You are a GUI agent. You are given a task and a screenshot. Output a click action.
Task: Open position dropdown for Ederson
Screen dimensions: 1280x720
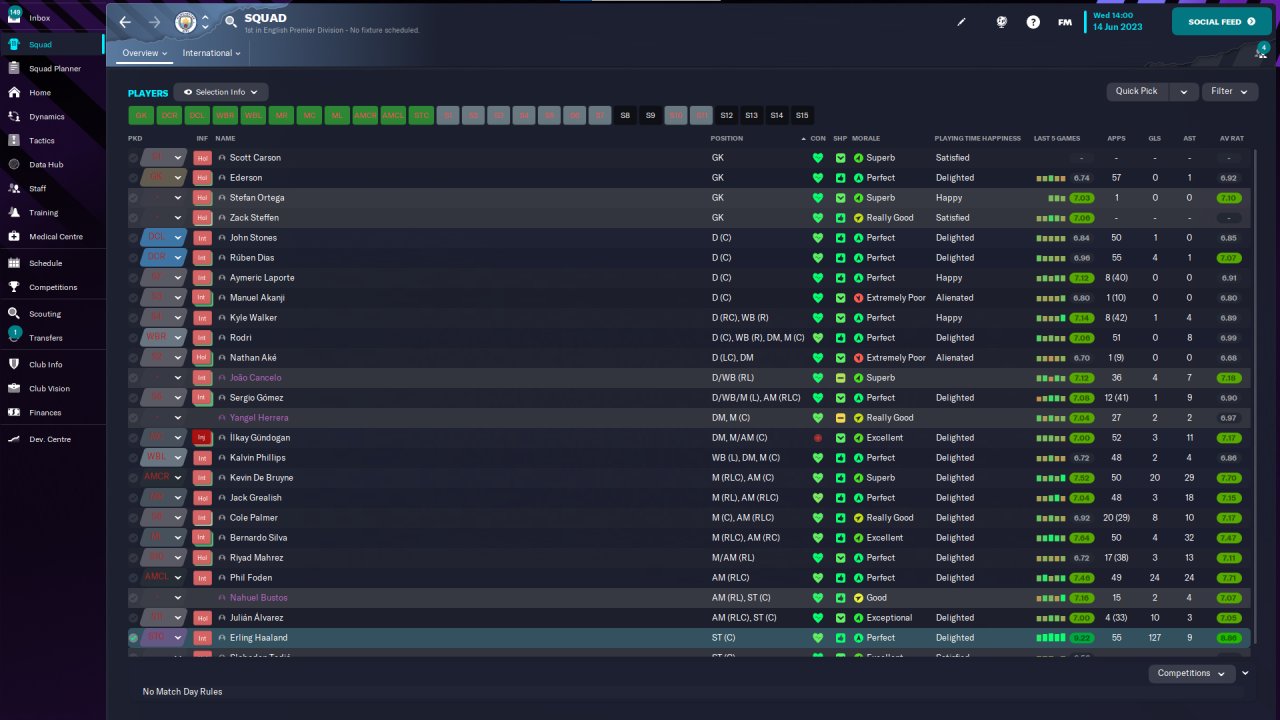click(178, 178)
